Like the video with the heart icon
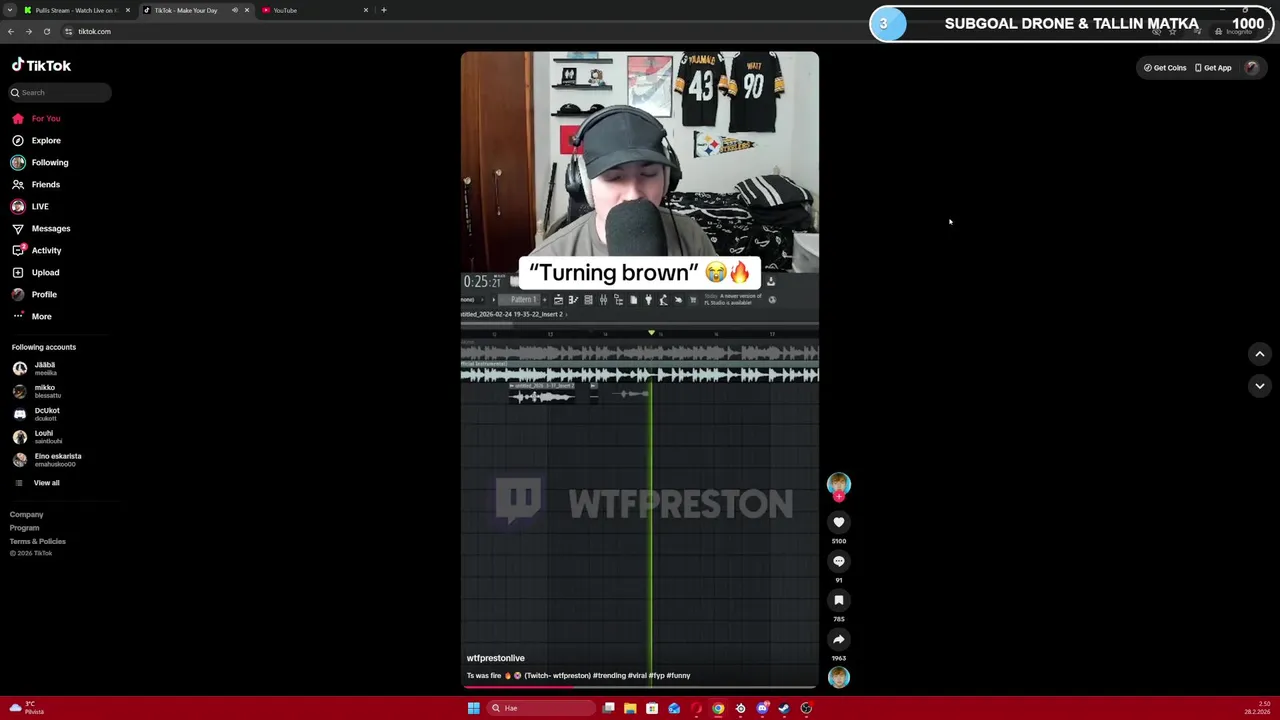Screen dimensions: 1280x720 pos(839,522)
